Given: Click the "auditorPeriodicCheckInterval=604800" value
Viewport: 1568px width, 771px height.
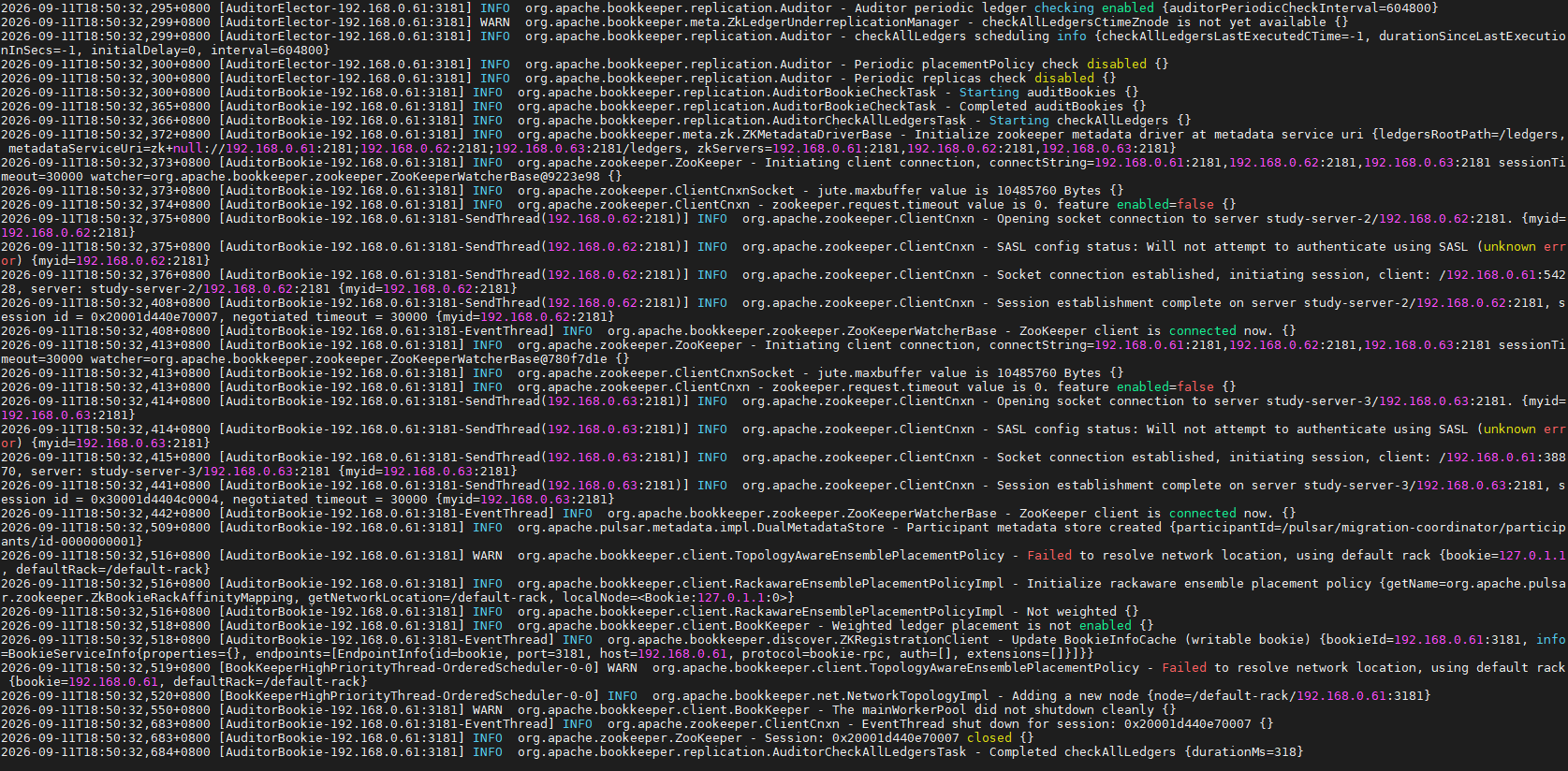Looking at the screenshot, I should (1300, 8).
